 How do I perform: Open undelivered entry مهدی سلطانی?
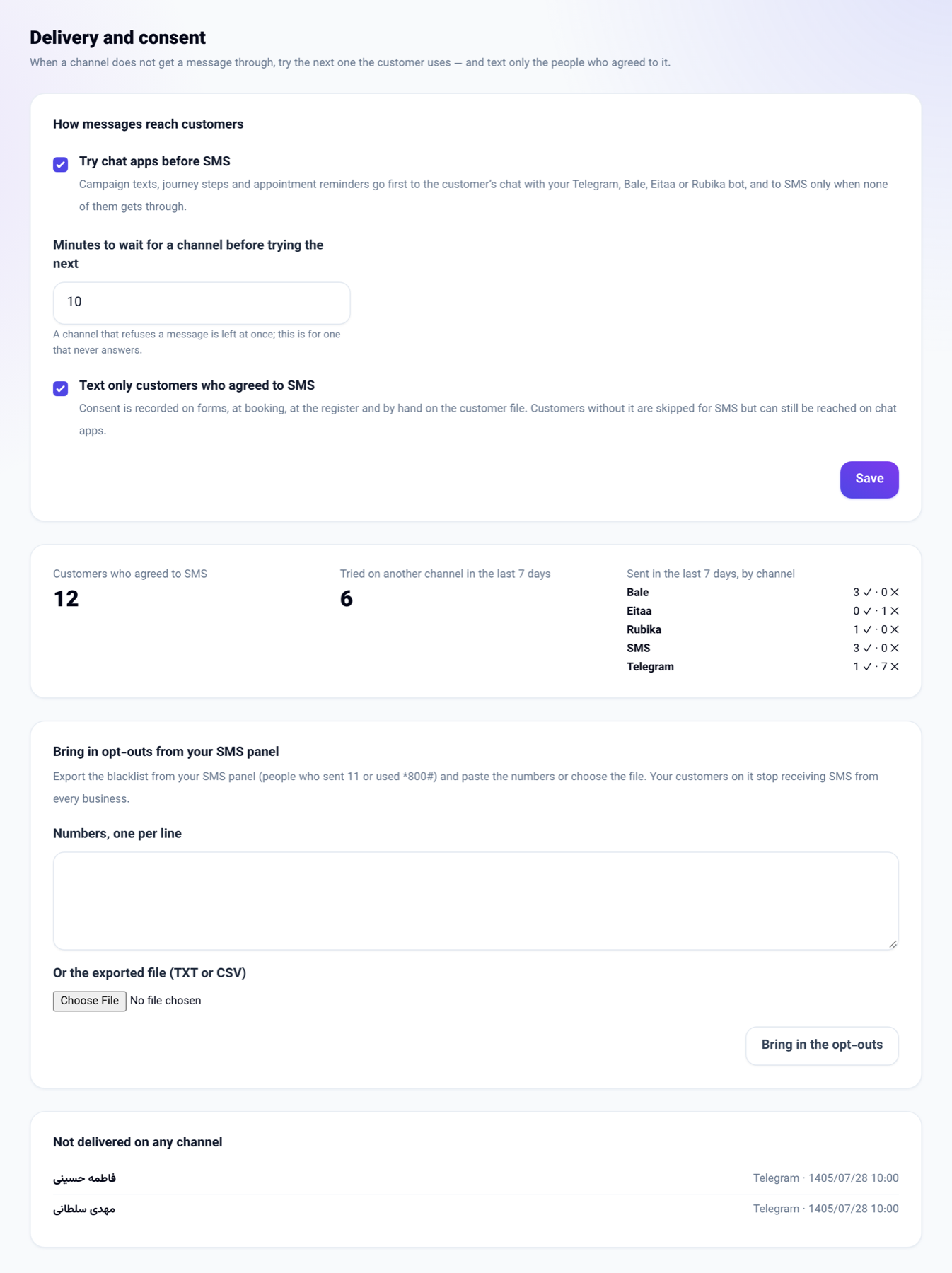click(x=475, y=1209)
